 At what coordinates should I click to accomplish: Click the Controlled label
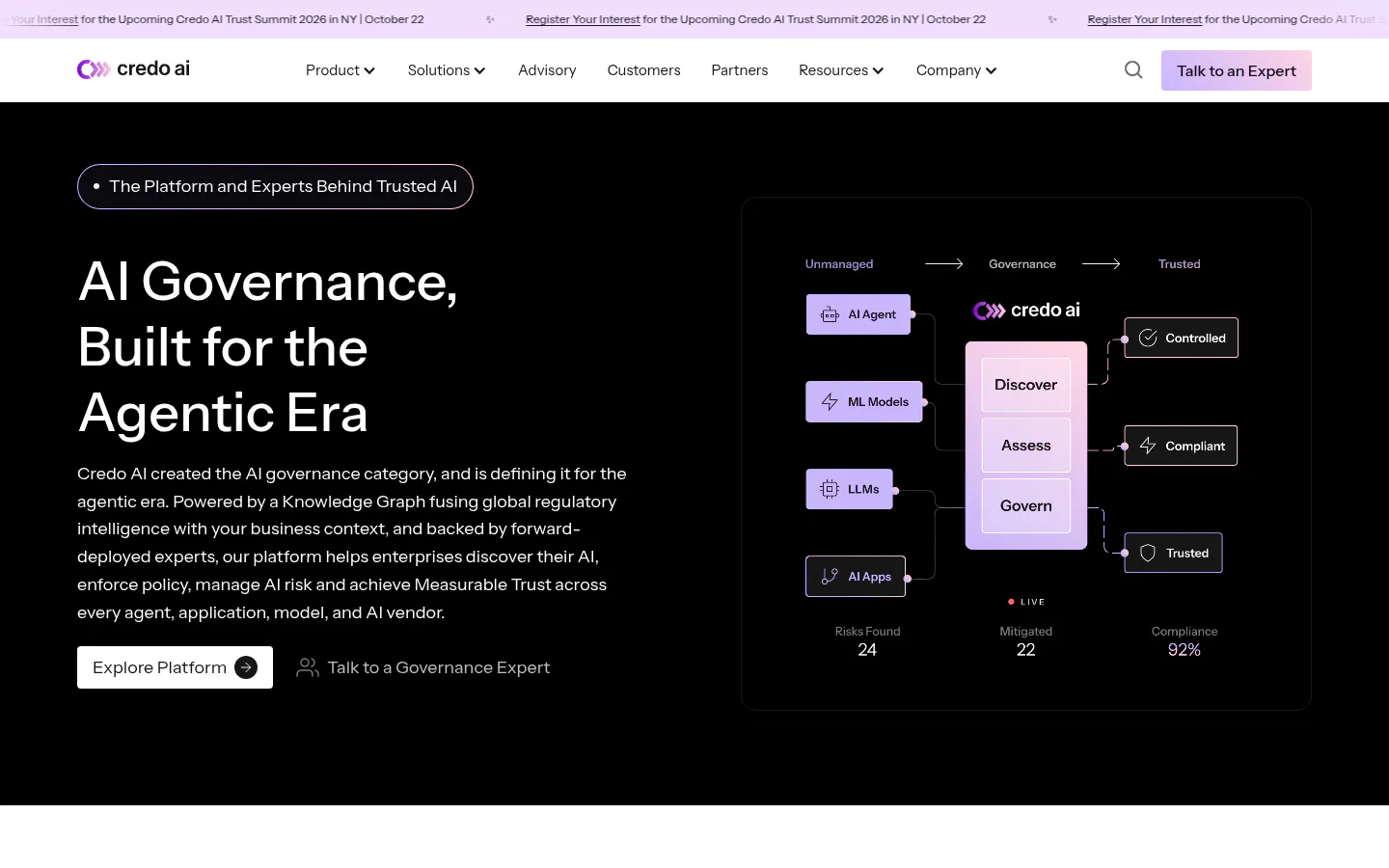pyautogui.click(x=1195, y=338)
